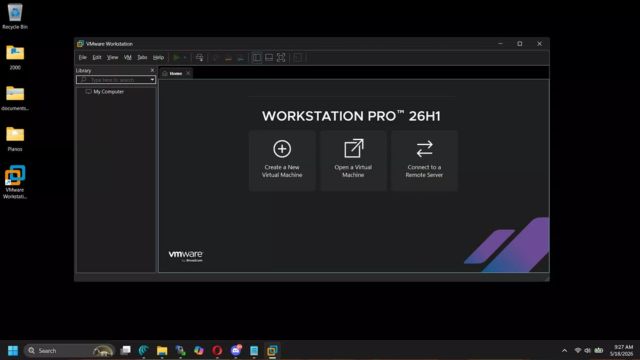Select the documents folder on desktop
Screen dimensions: 640x360
[15, 98]
